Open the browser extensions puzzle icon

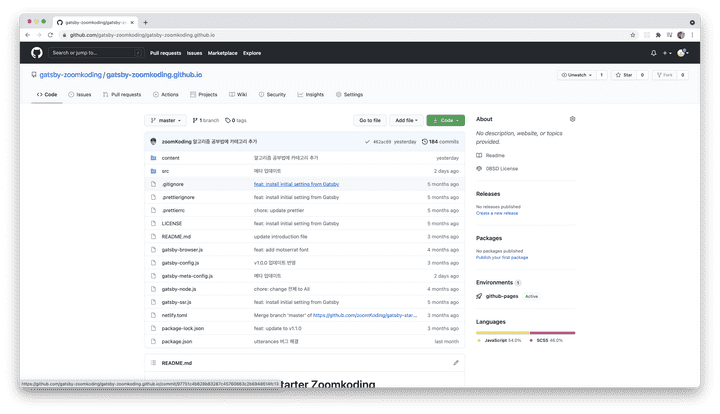point(658,35)
